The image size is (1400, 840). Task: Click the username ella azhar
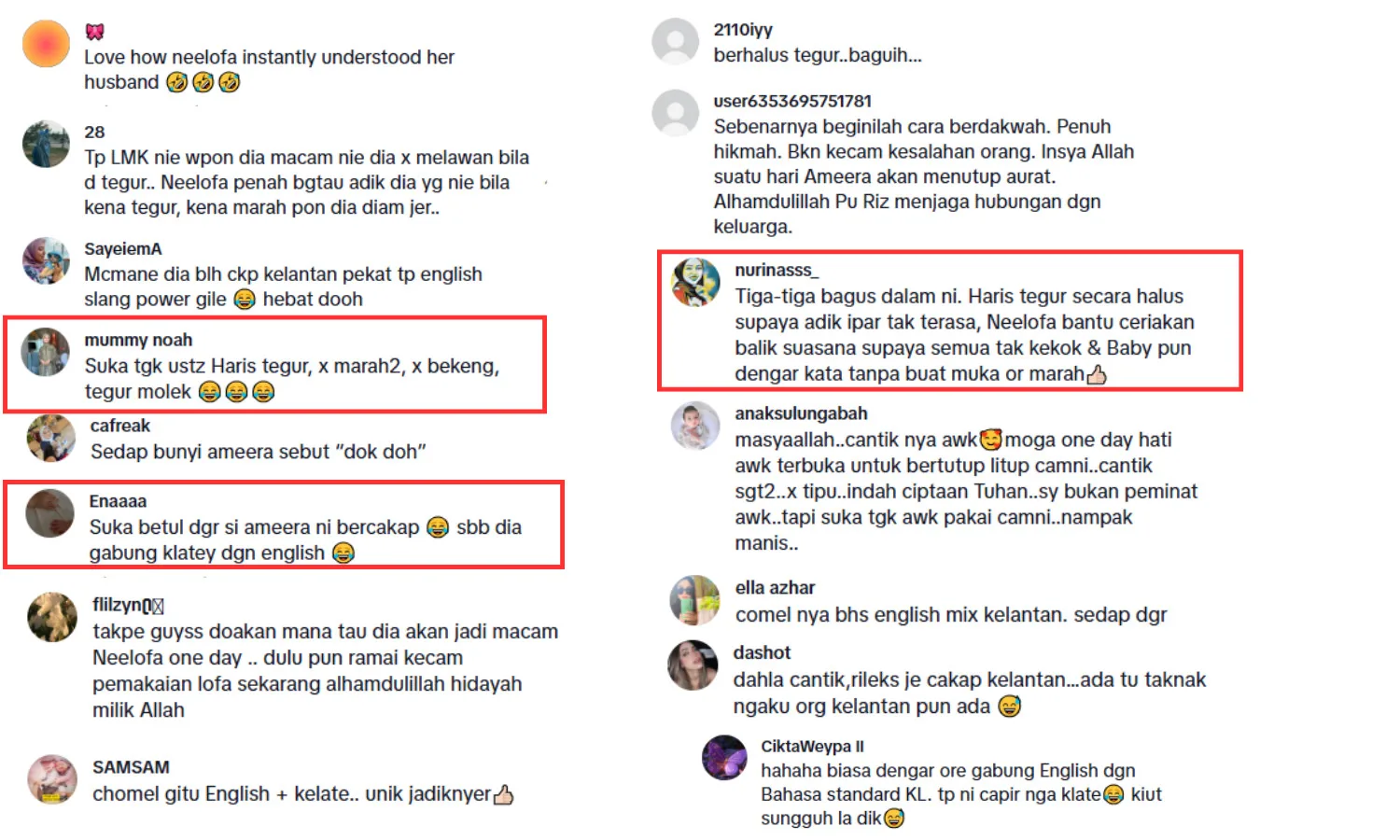[x=775, y=588]
